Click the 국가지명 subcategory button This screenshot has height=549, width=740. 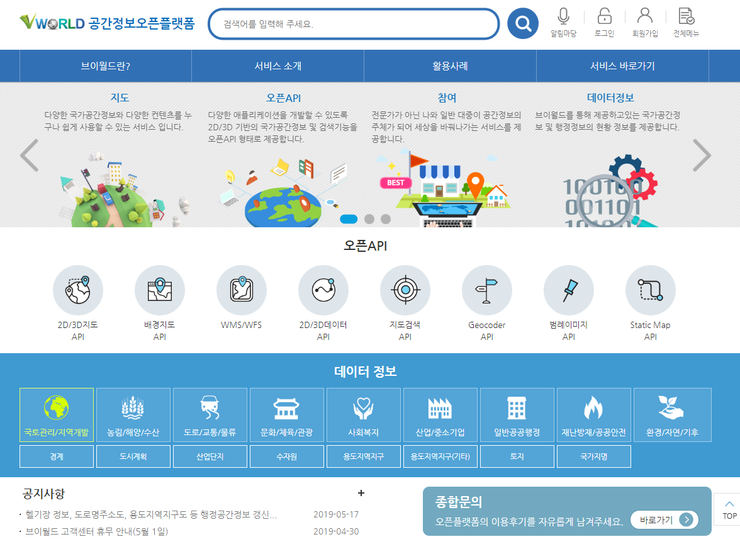pos(594,456)
